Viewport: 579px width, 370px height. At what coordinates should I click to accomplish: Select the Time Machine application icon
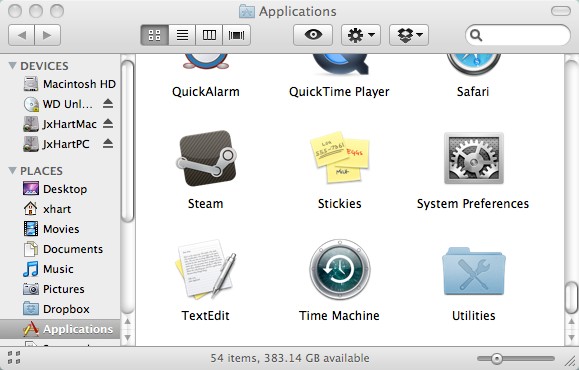click(x=340, y=270)
